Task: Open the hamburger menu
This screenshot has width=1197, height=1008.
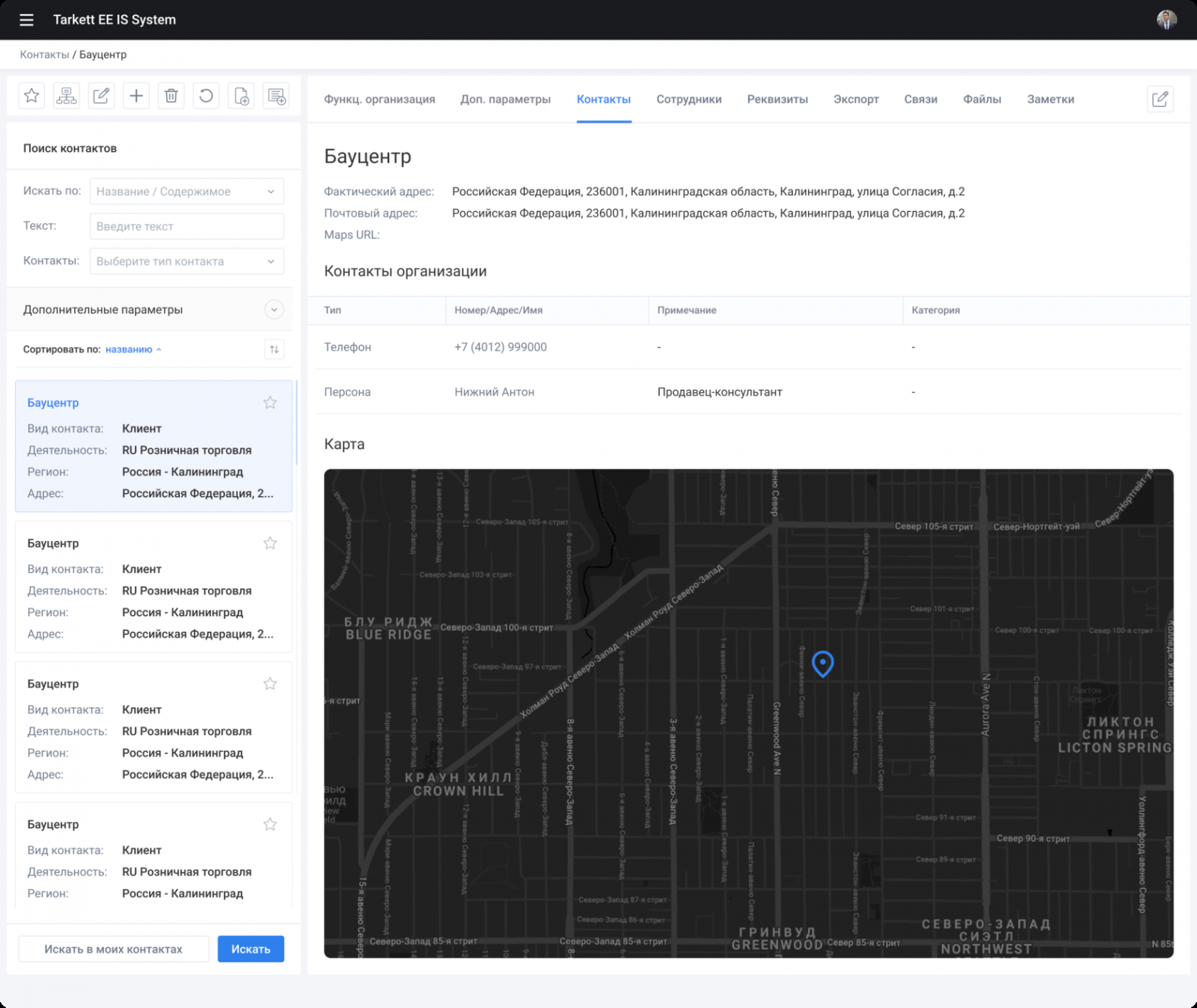Action: [27, 20]
